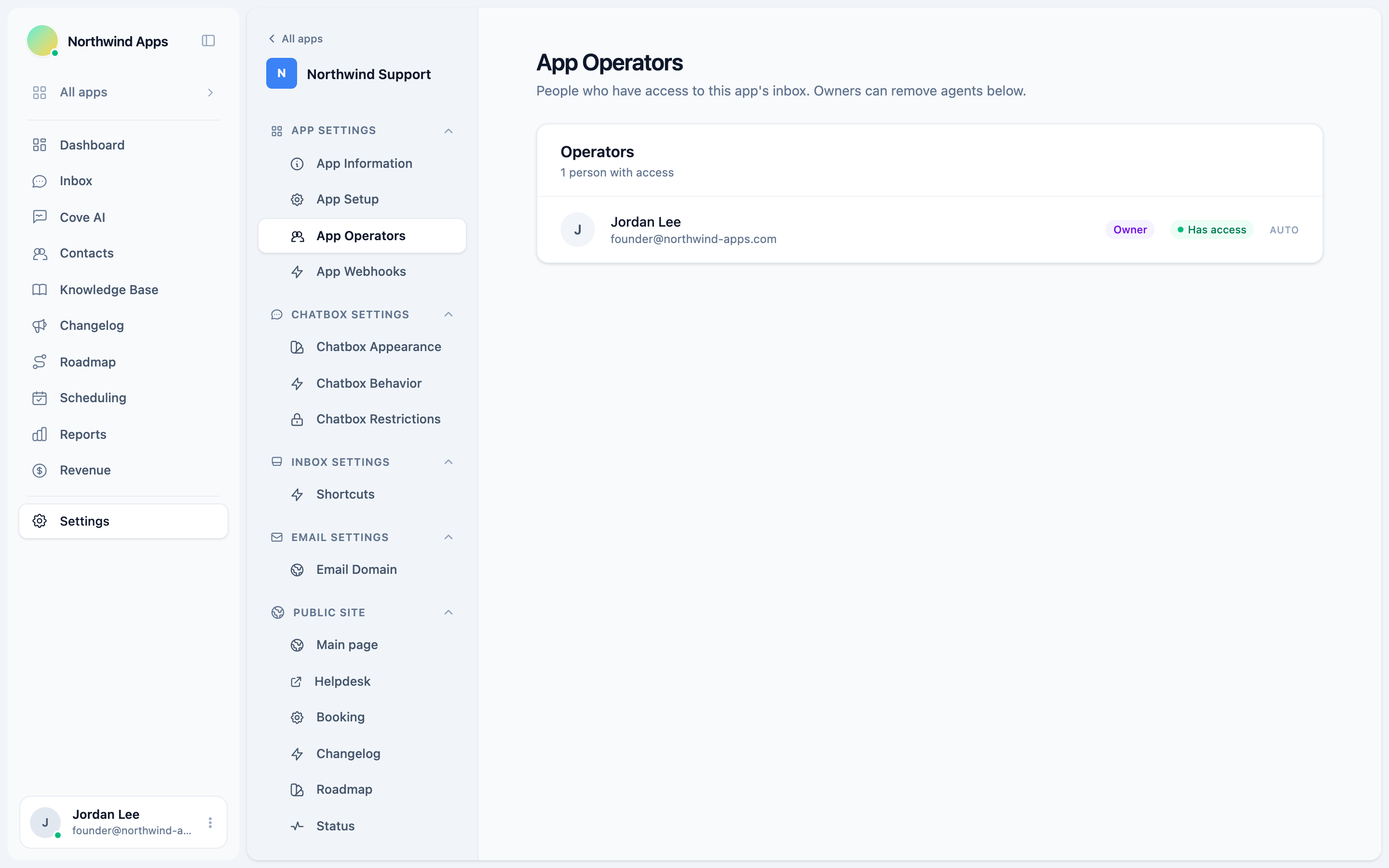Open Public Site Roadmap settings

pos(362,789)
